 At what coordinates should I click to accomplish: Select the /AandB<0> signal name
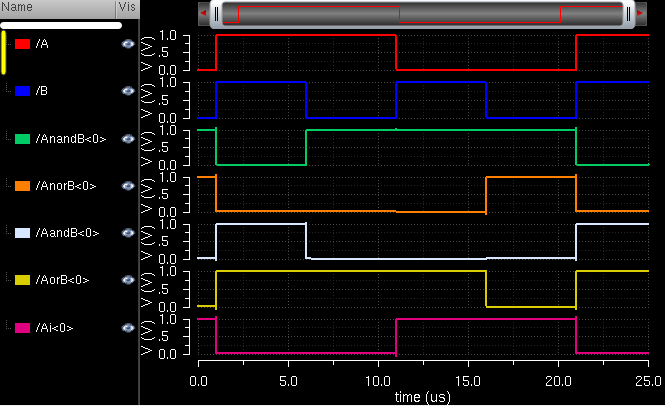point(67,233)
